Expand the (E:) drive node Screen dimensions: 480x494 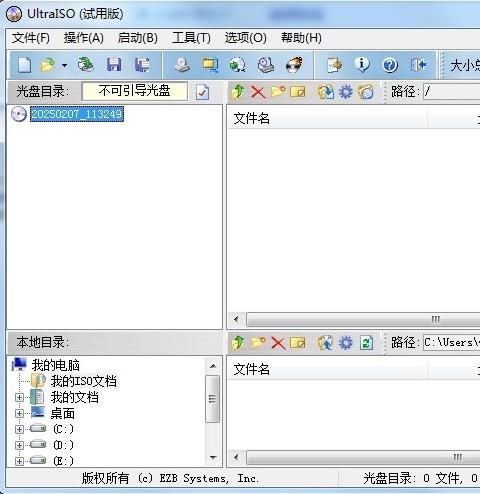coord(19,461)
